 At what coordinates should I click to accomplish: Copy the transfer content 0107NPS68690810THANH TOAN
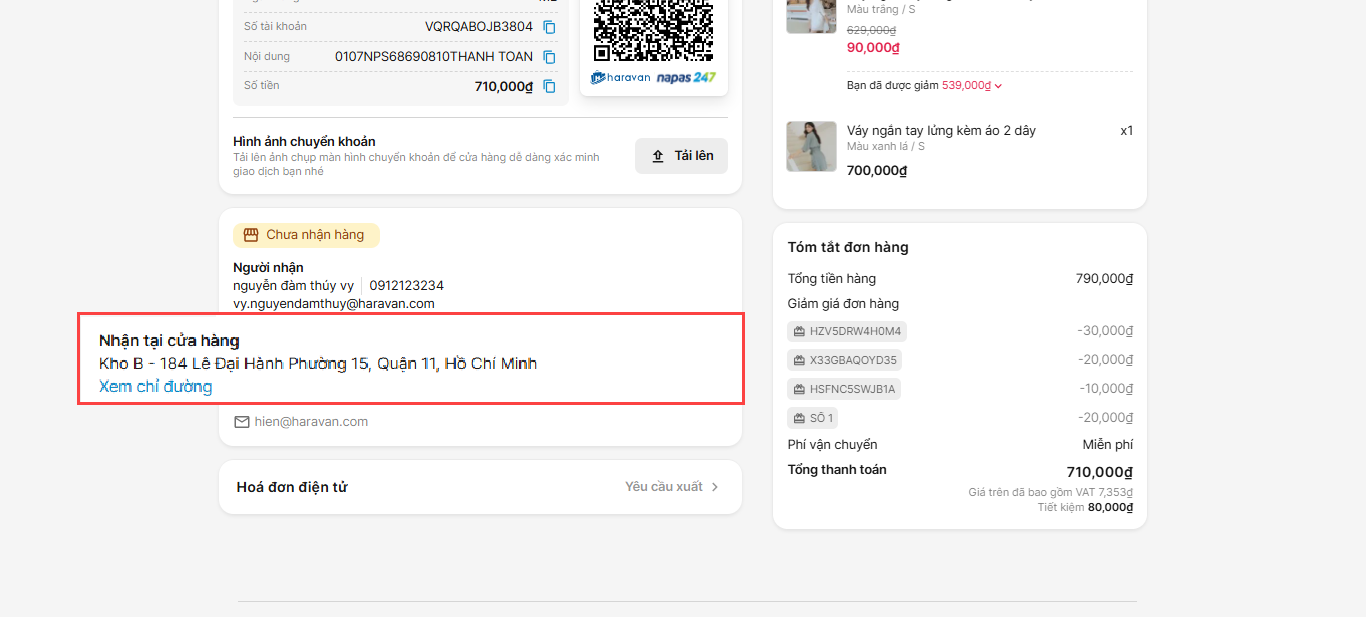coord(549,57)
